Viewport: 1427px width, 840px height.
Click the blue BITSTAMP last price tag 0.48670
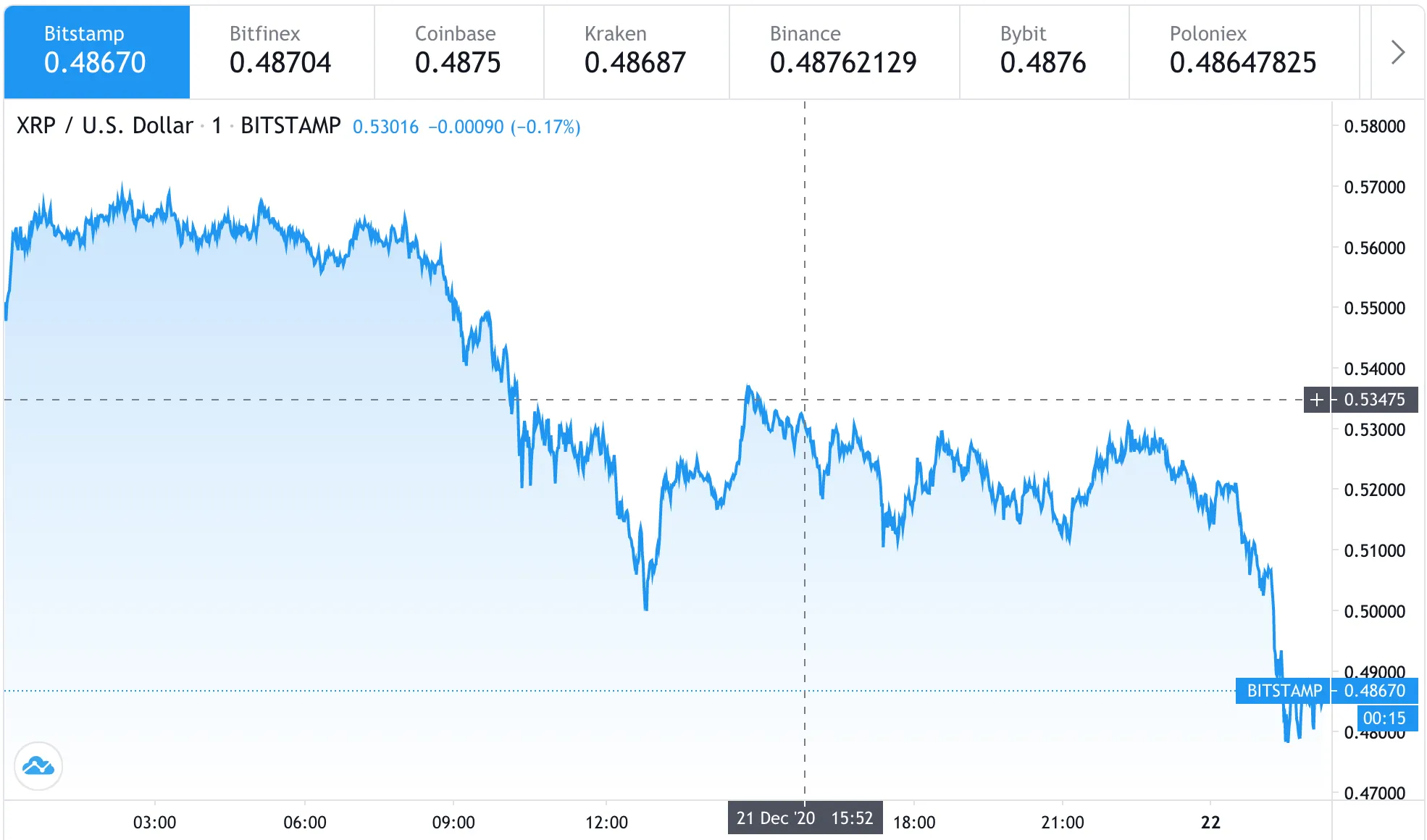(1373, 691)
